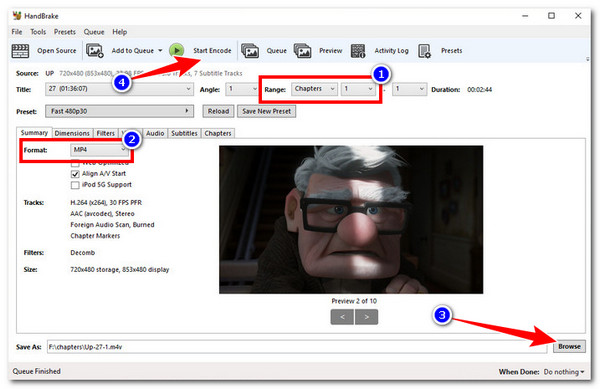This screenshot has width=600, height=389.
Task: Click the Preview toolbar icon
Action: (302, 50)
